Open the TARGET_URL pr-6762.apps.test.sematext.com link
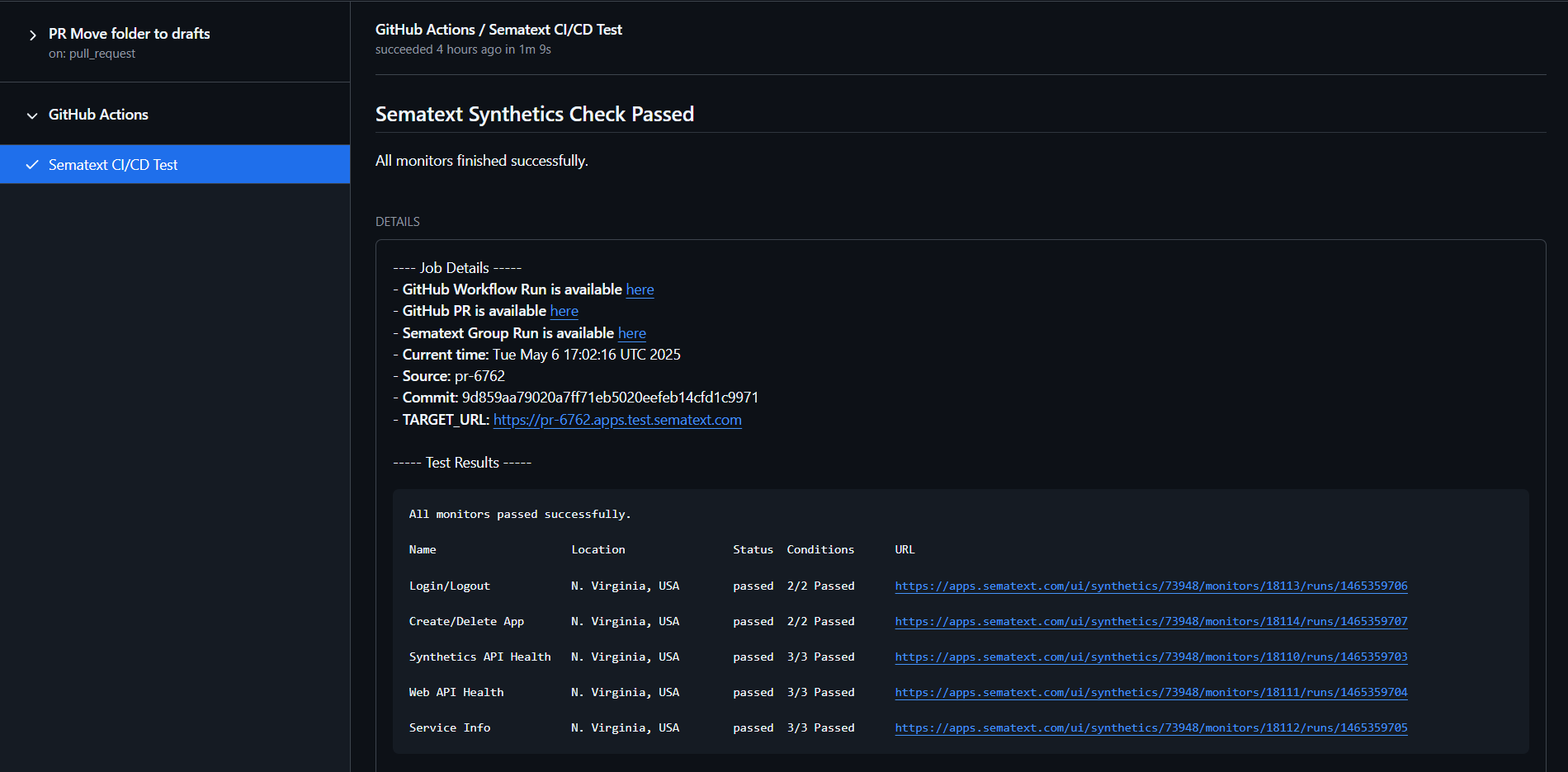Image resolution: width=1568 pixels, height=772 pixels. click(x=617, y=420)
